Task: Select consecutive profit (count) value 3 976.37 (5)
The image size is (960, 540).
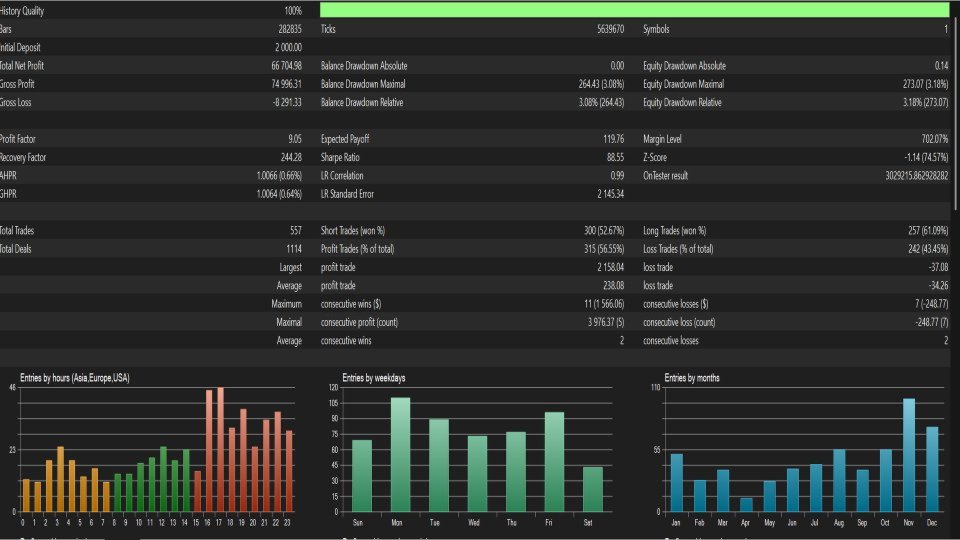Action: point(606,323)
